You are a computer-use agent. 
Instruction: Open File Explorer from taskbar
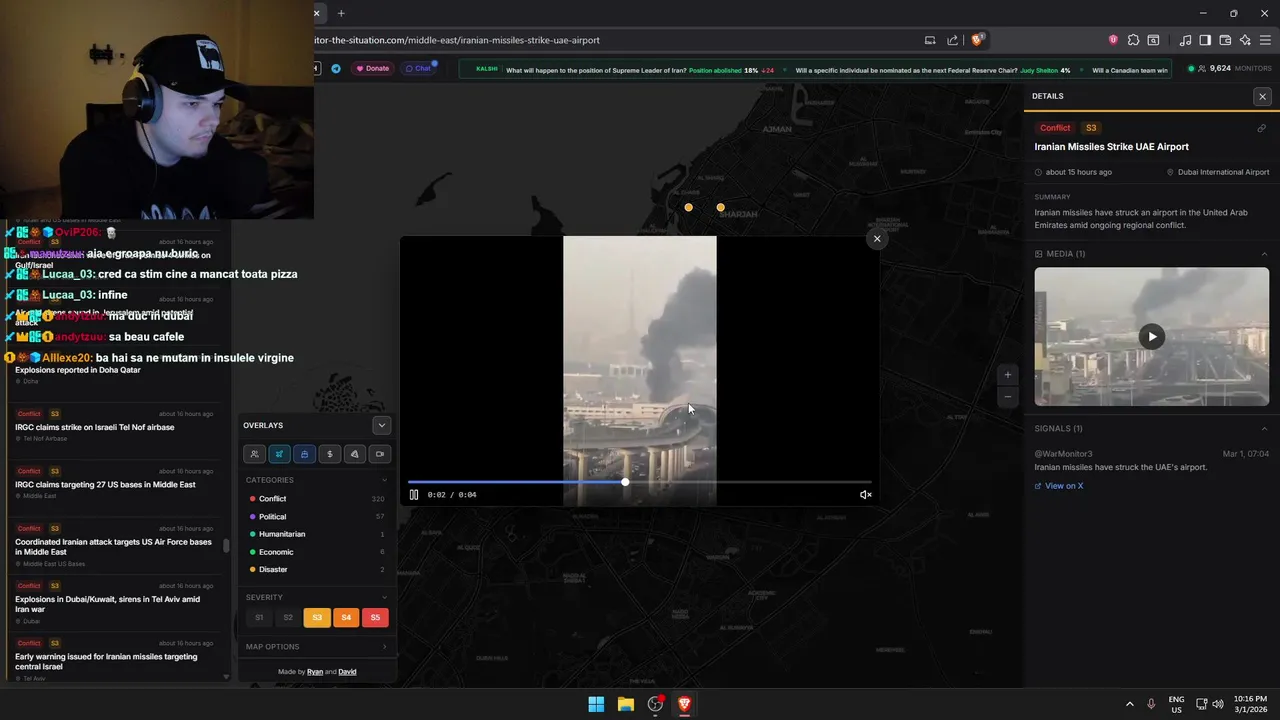click(x=626, y=704)
